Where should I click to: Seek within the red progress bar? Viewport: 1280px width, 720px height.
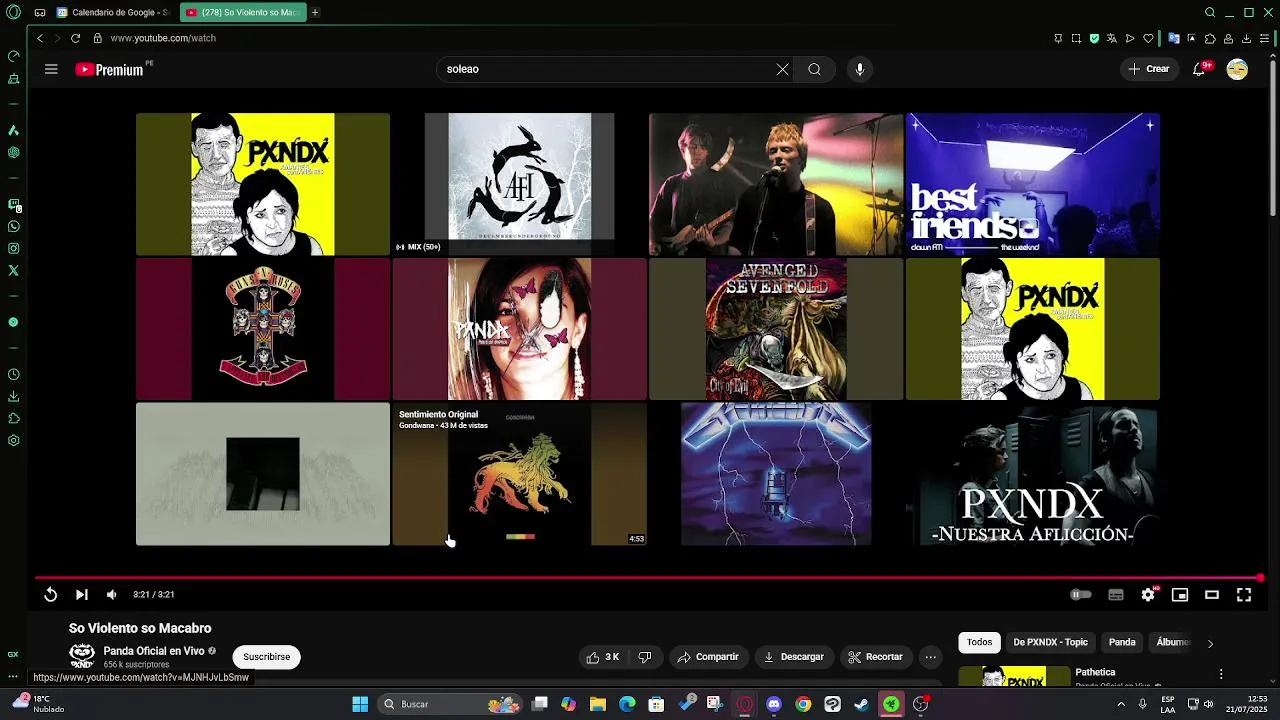coord(648,578)
